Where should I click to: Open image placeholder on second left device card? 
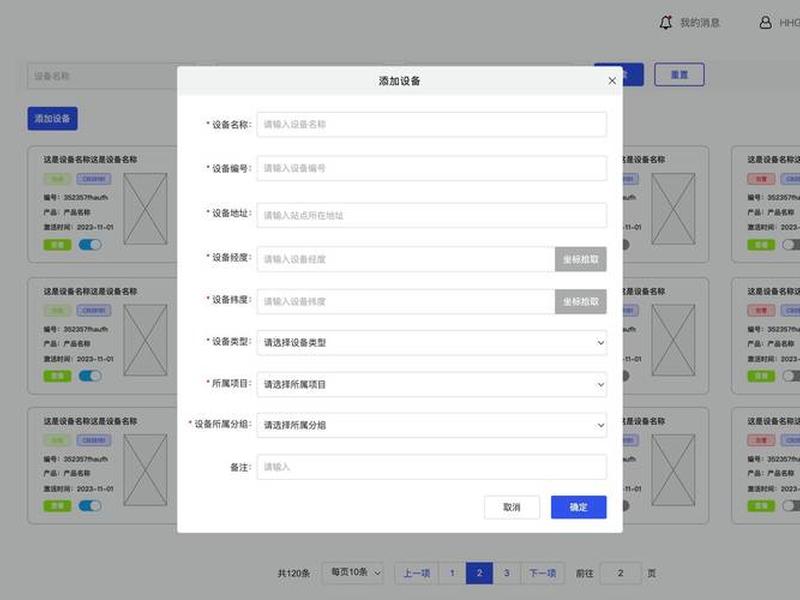[x=145, y=340]
